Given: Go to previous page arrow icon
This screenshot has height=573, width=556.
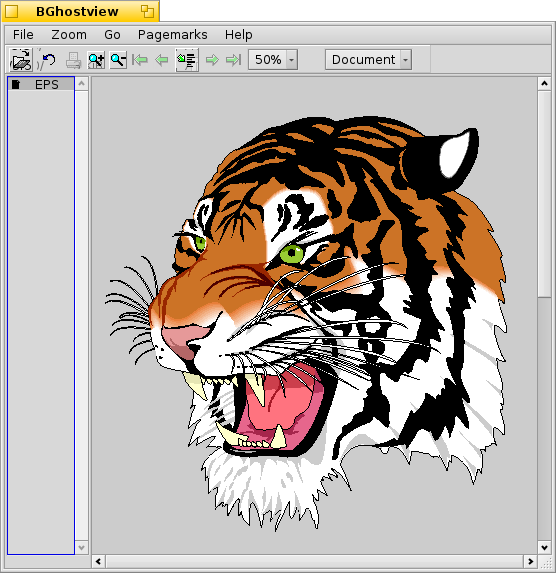Looking at the screenshot, I should pos(162,60).
